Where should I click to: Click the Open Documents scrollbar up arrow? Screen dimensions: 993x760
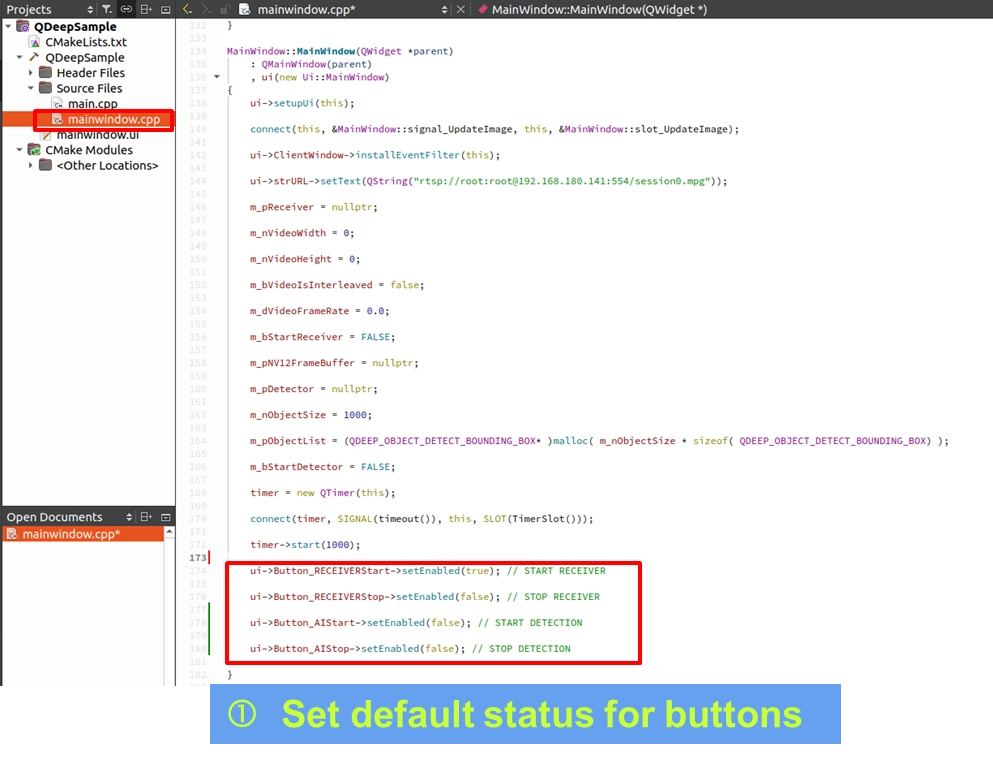pos(169,533)
